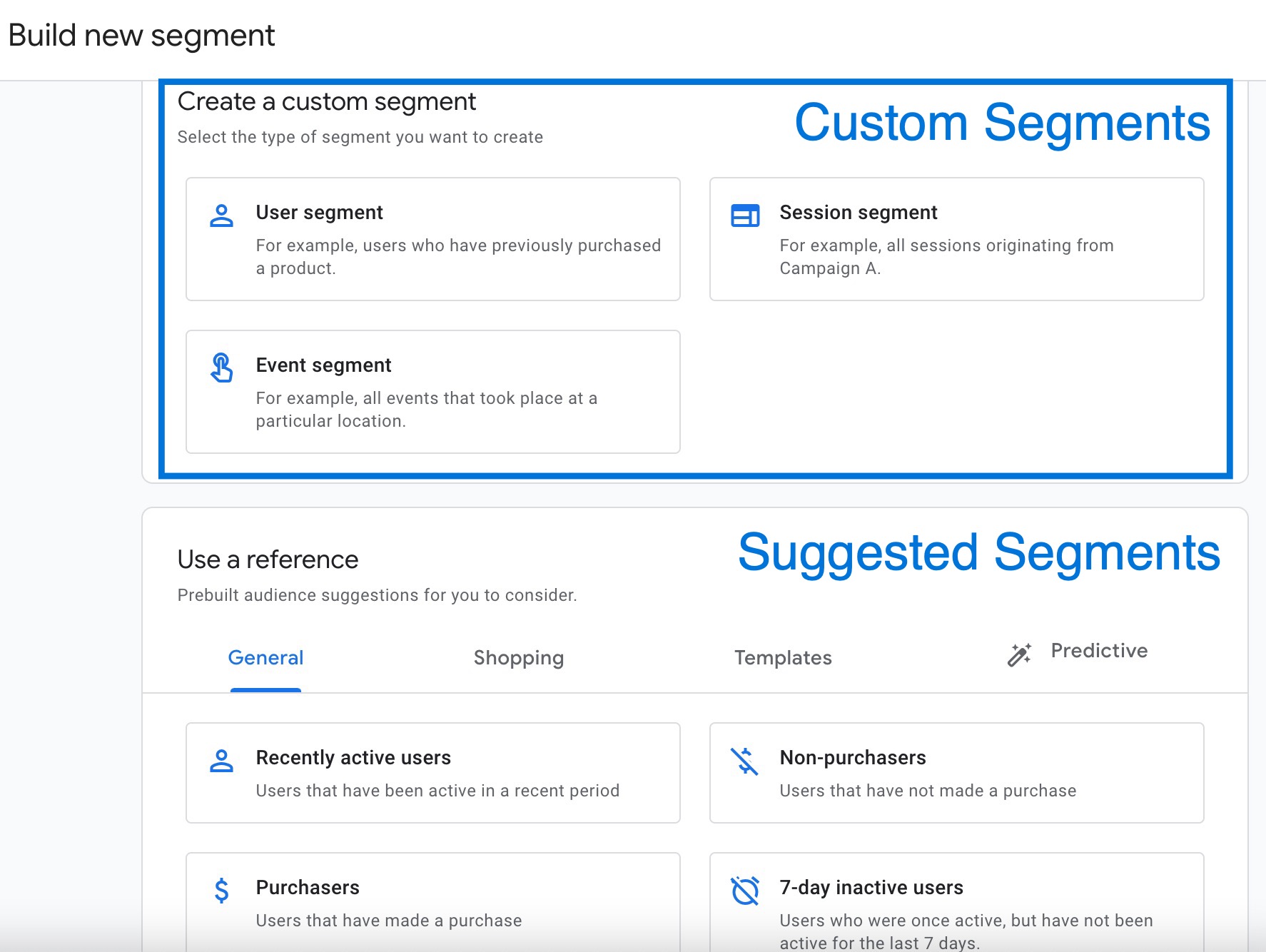This screenshot has height=952, width=1266.
Task: Click the Recently active users person icon
Action: pos(221,761)
